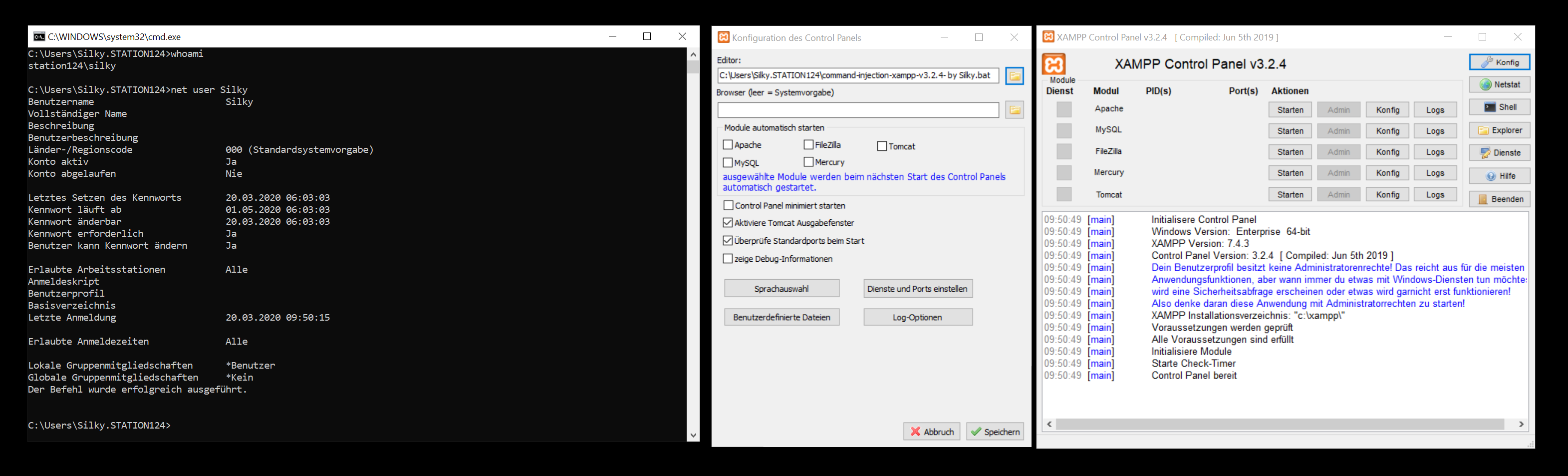1568x476 pixels.
Task: Start the Apache module
Action: (x=1290, y=110)
